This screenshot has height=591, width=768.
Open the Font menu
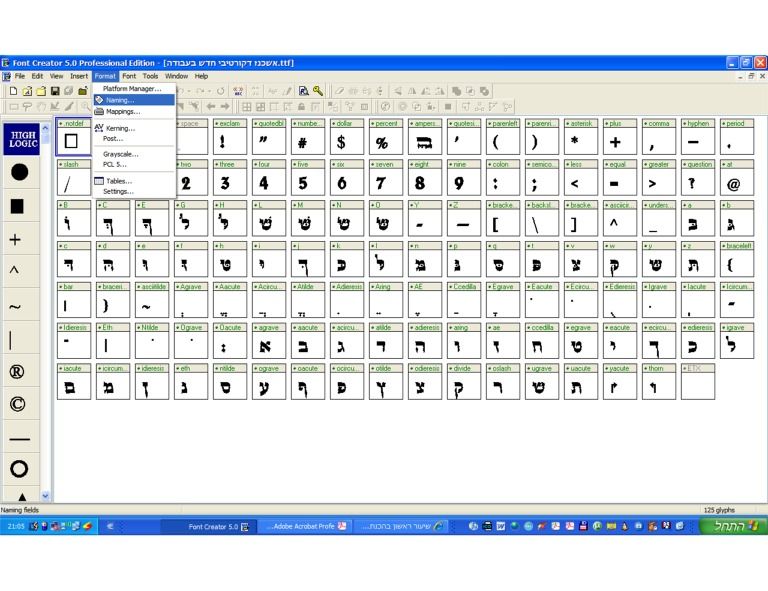129,76
